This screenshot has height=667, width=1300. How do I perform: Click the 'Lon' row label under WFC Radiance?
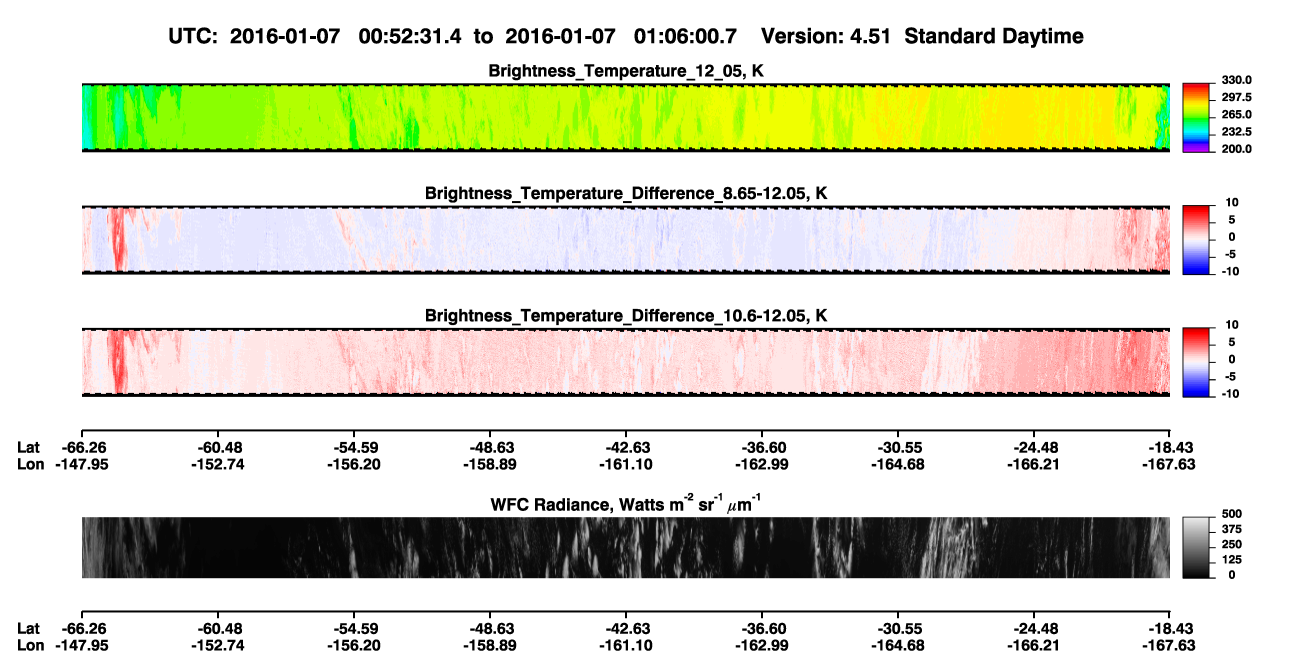coord(30,645)
